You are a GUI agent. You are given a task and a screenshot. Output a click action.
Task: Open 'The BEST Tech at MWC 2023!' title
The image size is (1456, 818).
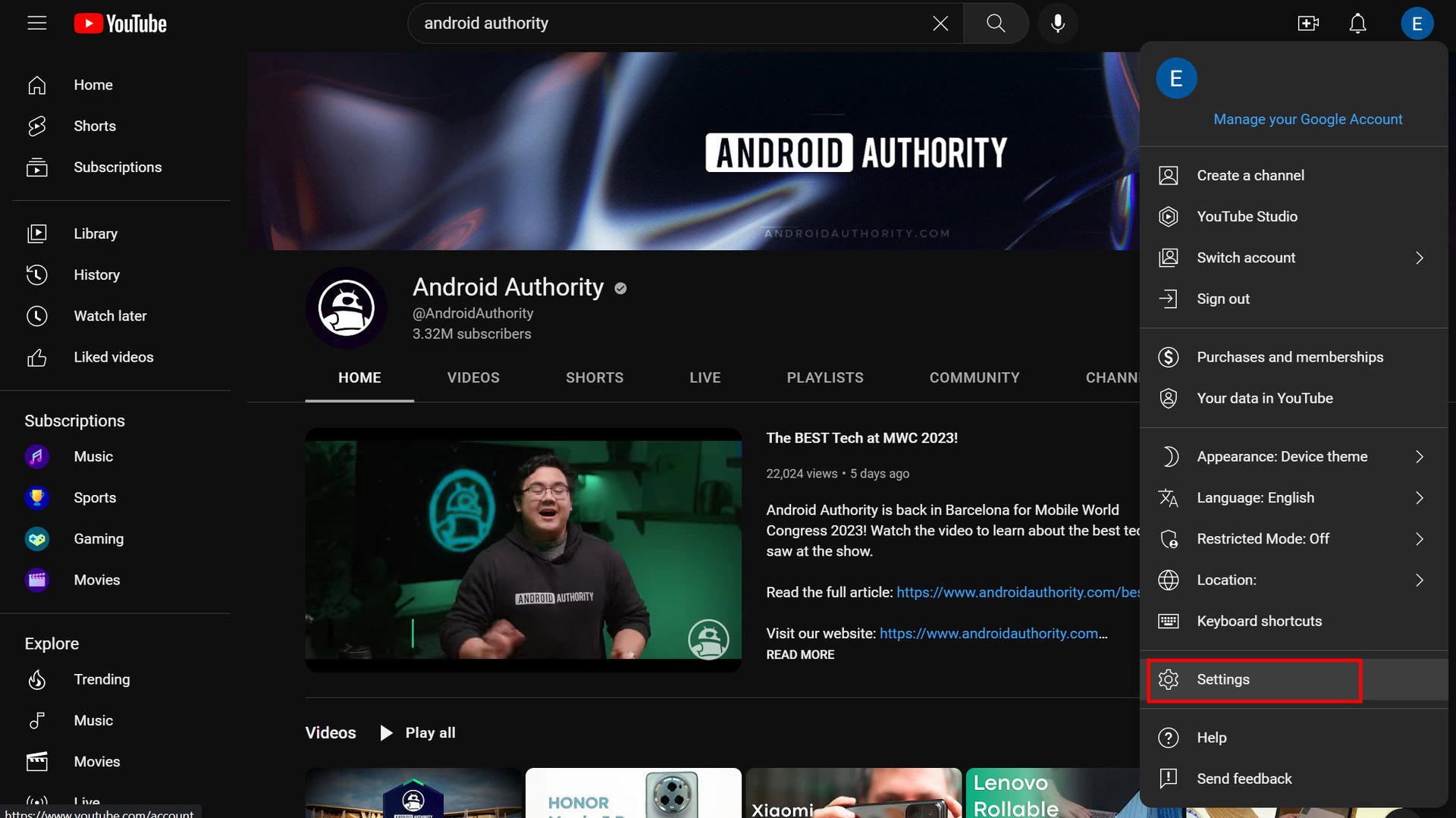point(861,438)
